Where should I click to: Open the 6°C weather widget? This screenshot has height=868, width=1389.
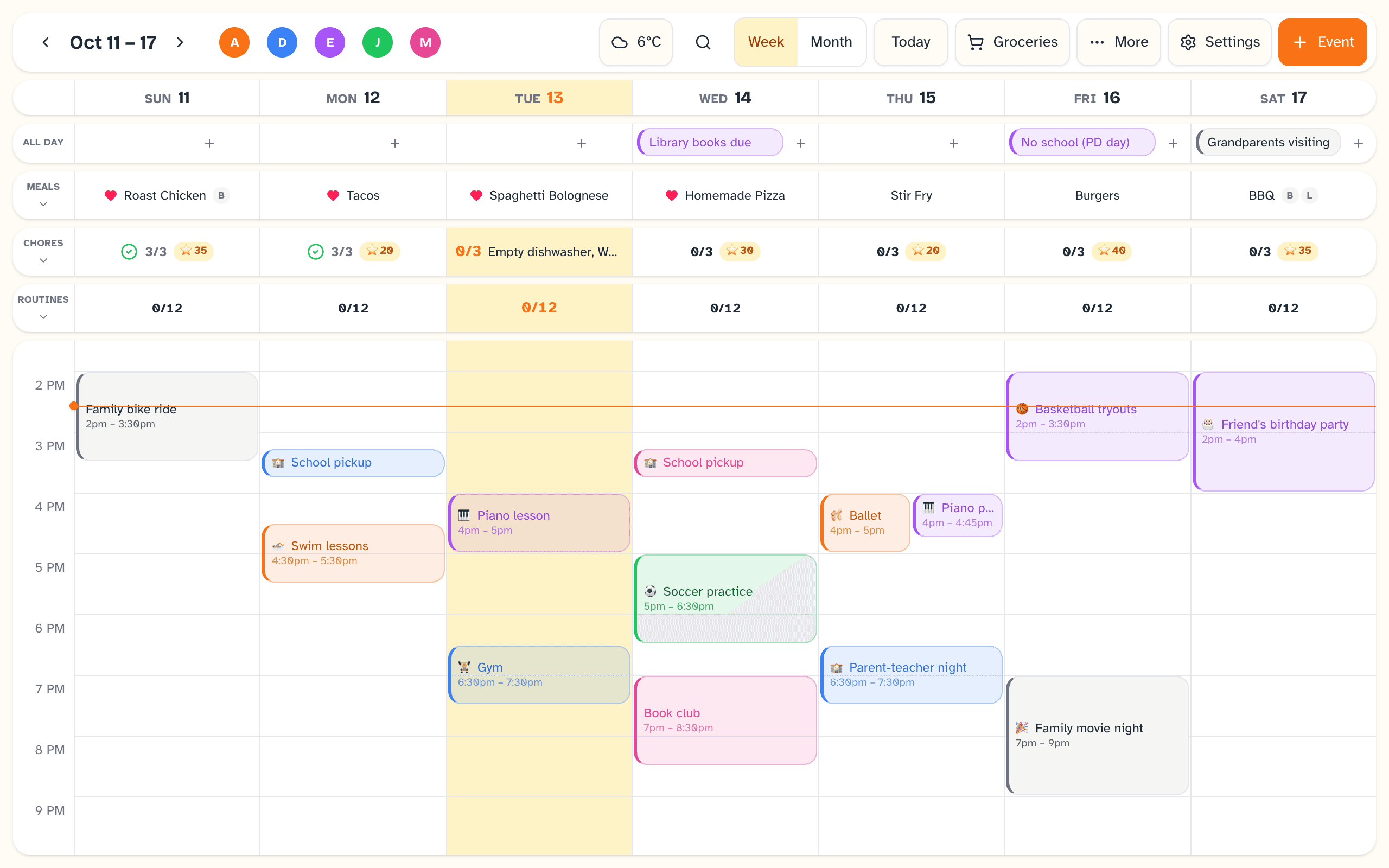[x=636, y=42]
